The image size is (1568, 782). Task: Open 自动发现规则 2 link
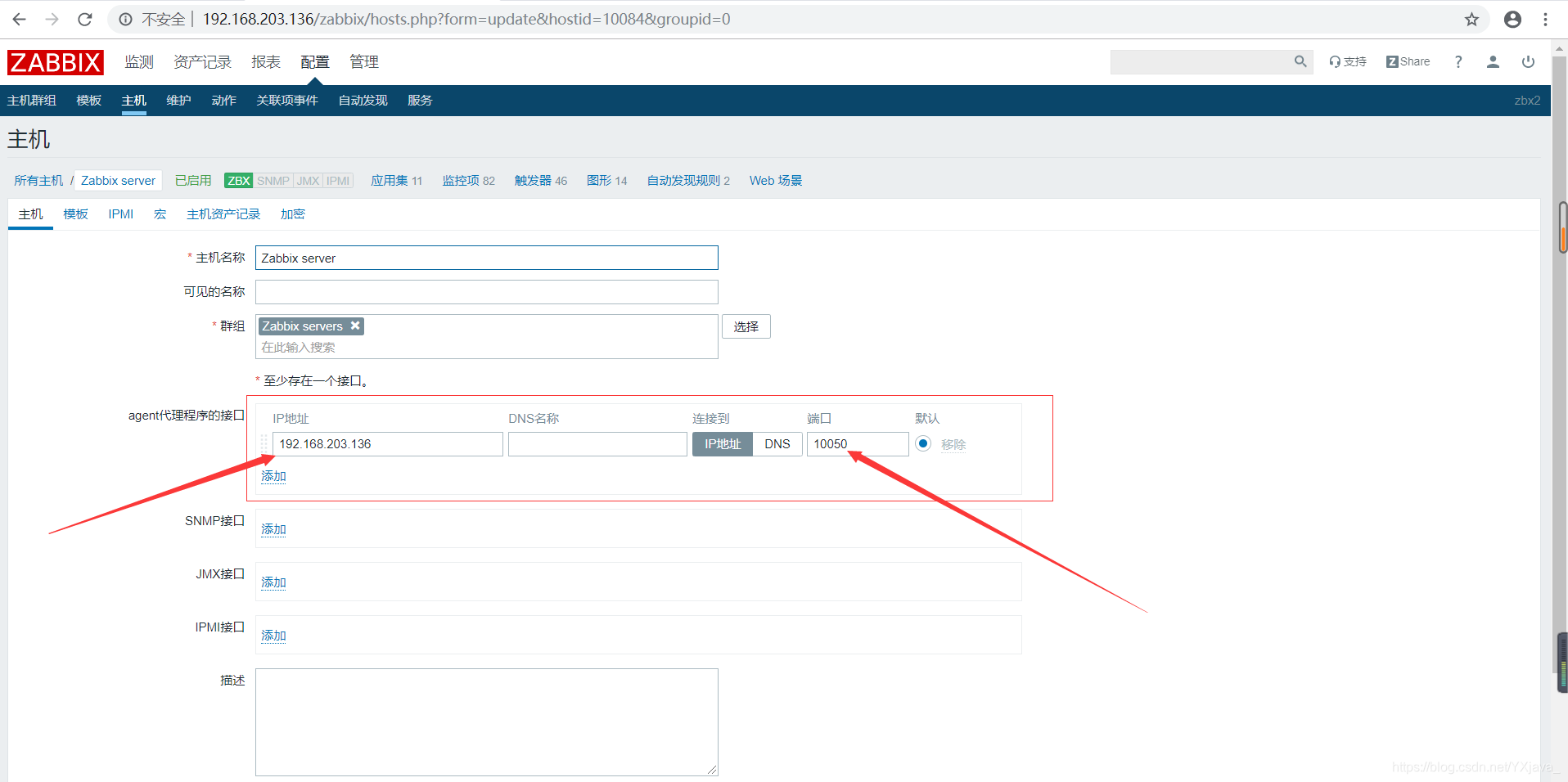pos(688,181)
